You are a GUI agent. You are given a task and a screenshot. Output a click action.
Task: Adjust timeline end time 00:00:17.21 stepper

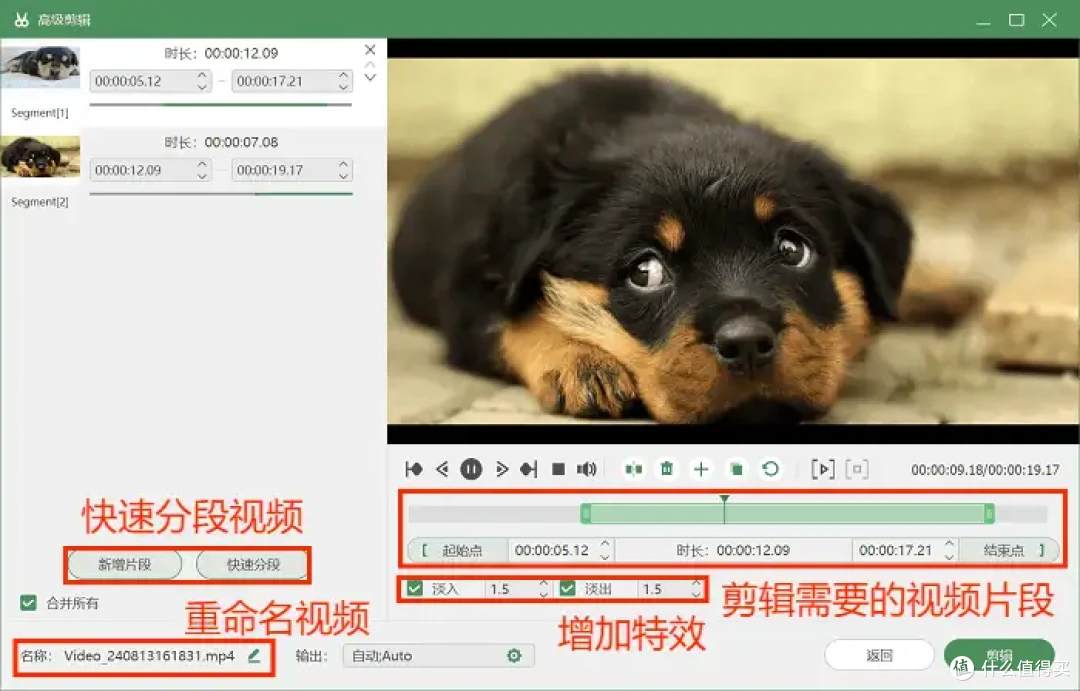pyautogui.click(x=949, y=550)
